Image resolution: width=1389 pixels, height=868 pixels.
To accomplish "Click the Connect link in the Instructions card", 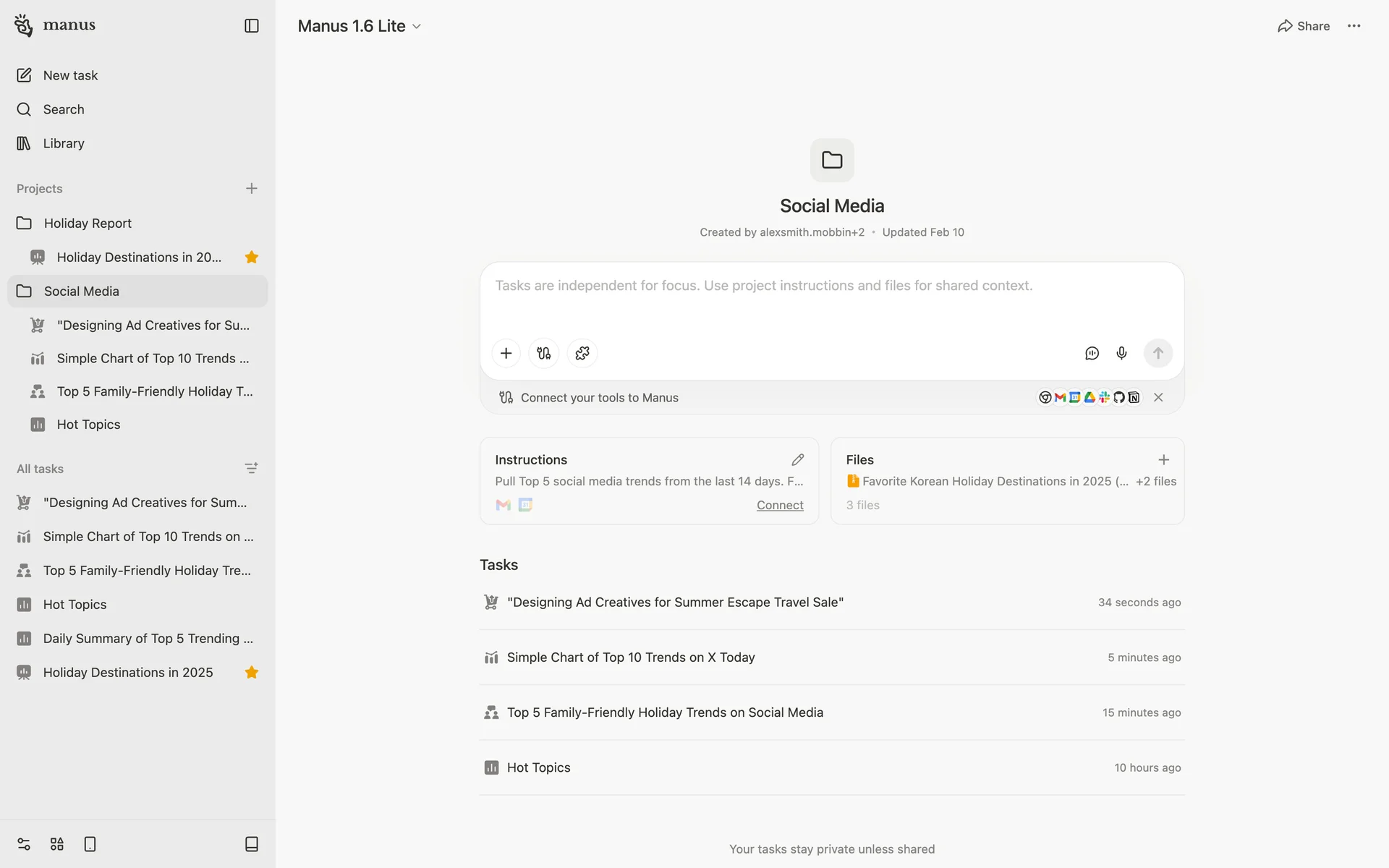I will point(779,505).
